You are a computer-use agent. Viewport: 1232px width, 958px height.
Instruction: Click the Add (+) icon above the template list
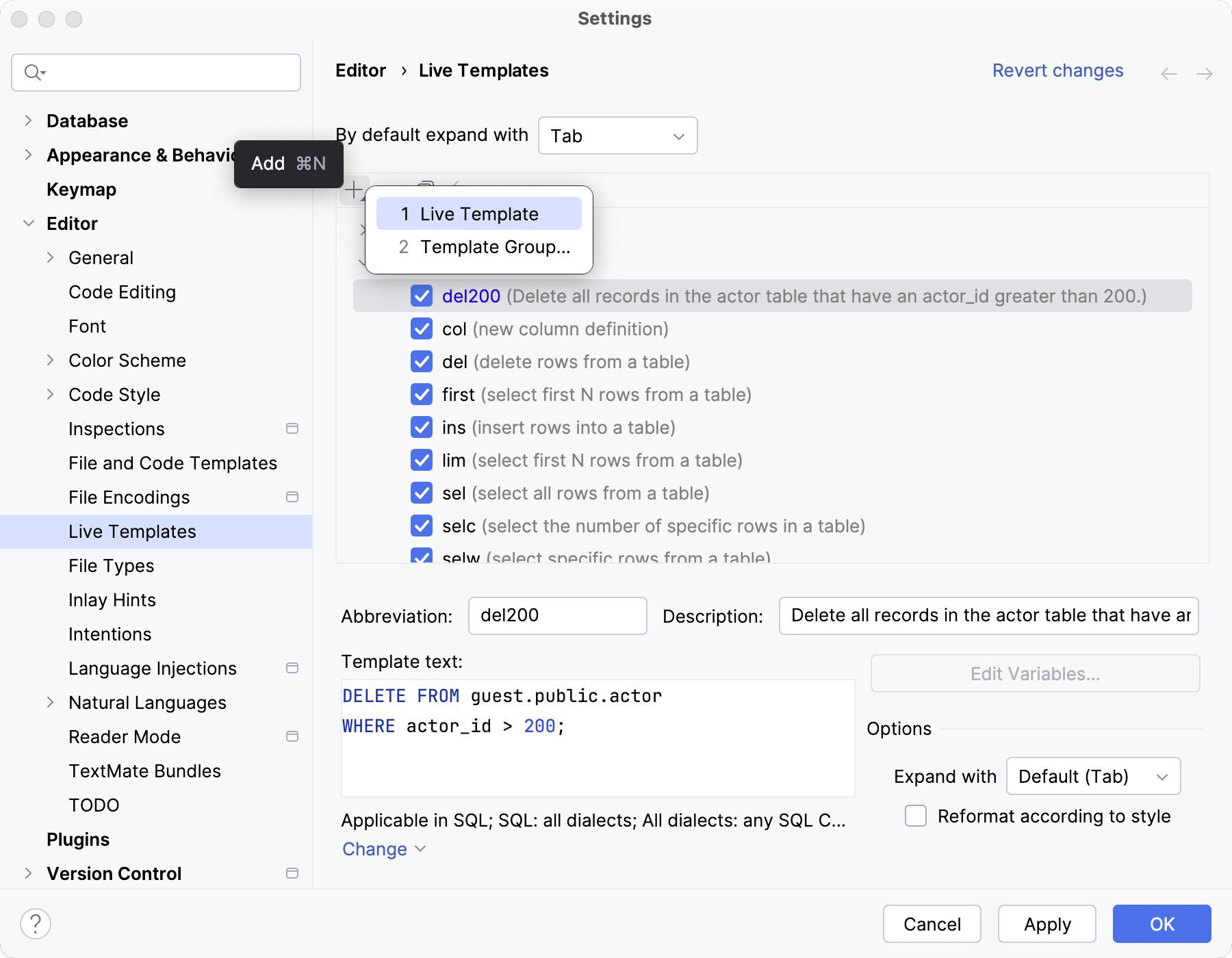click(x=354, y=190)
